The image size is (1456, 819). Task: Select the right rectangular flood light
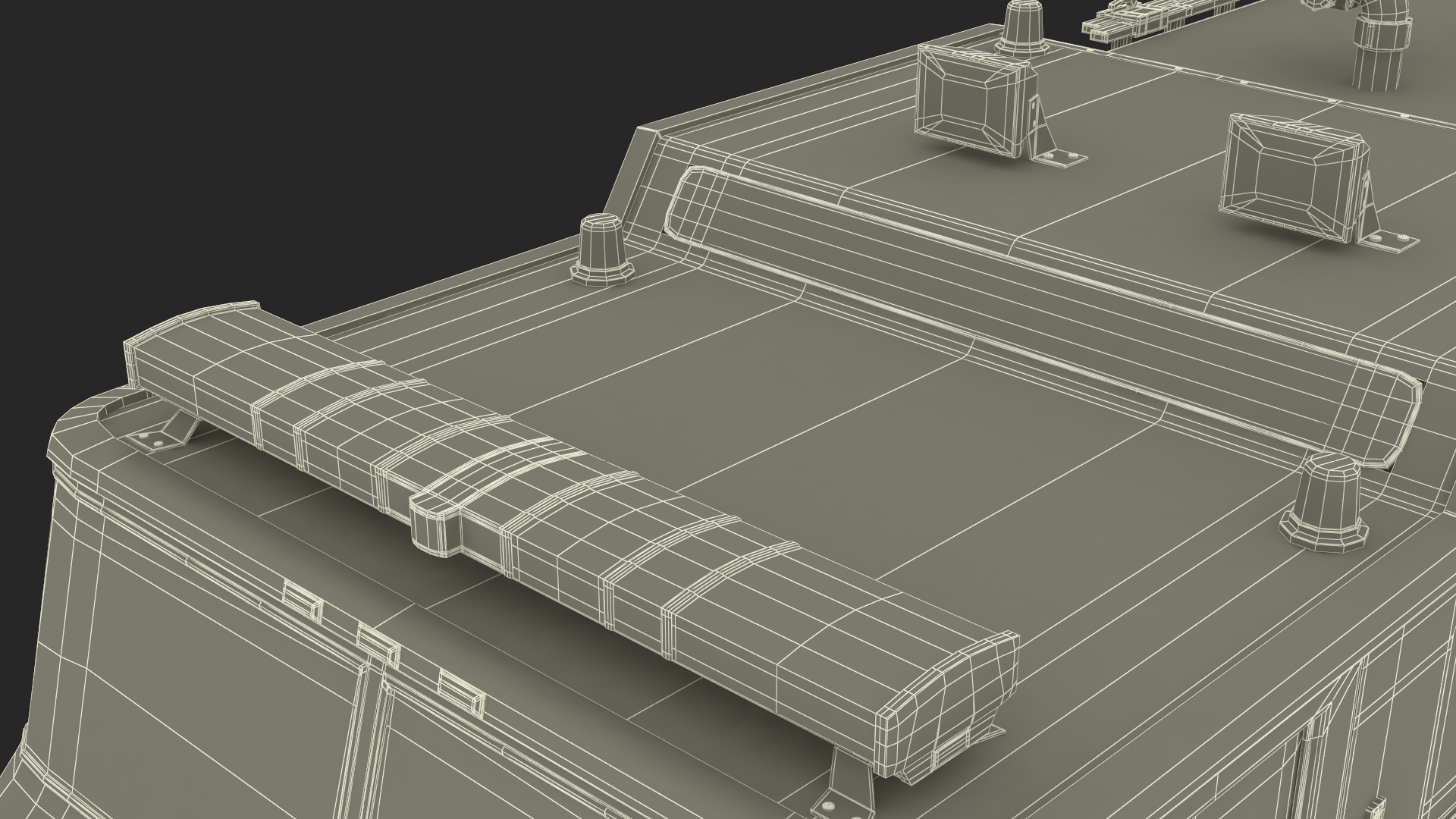coord(1294,179)
